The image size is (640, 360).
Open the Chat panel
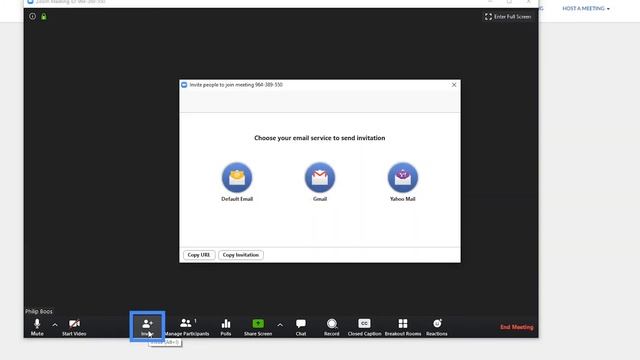pyautogui.click(x=301, y=327)
